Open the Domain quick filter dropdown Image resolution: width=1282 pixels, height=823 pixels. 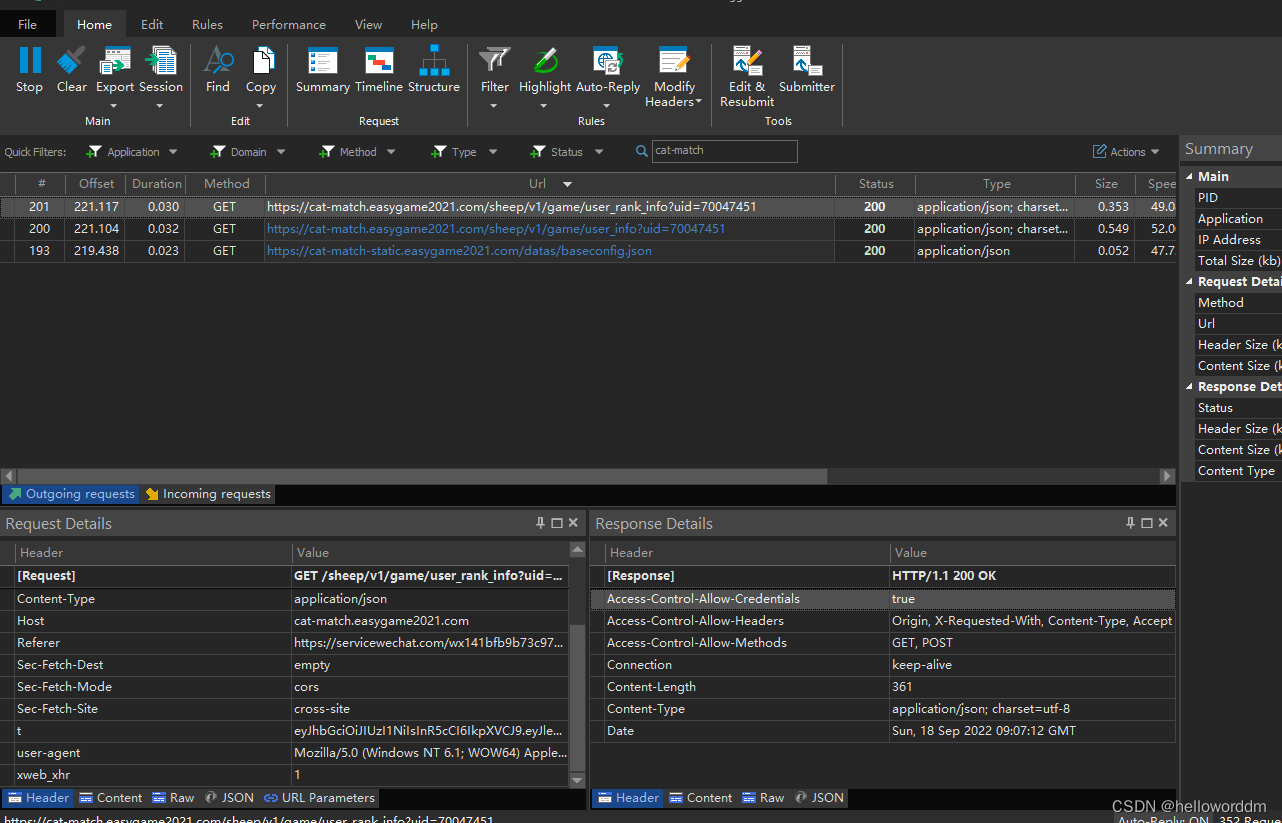tap(281, 152)
